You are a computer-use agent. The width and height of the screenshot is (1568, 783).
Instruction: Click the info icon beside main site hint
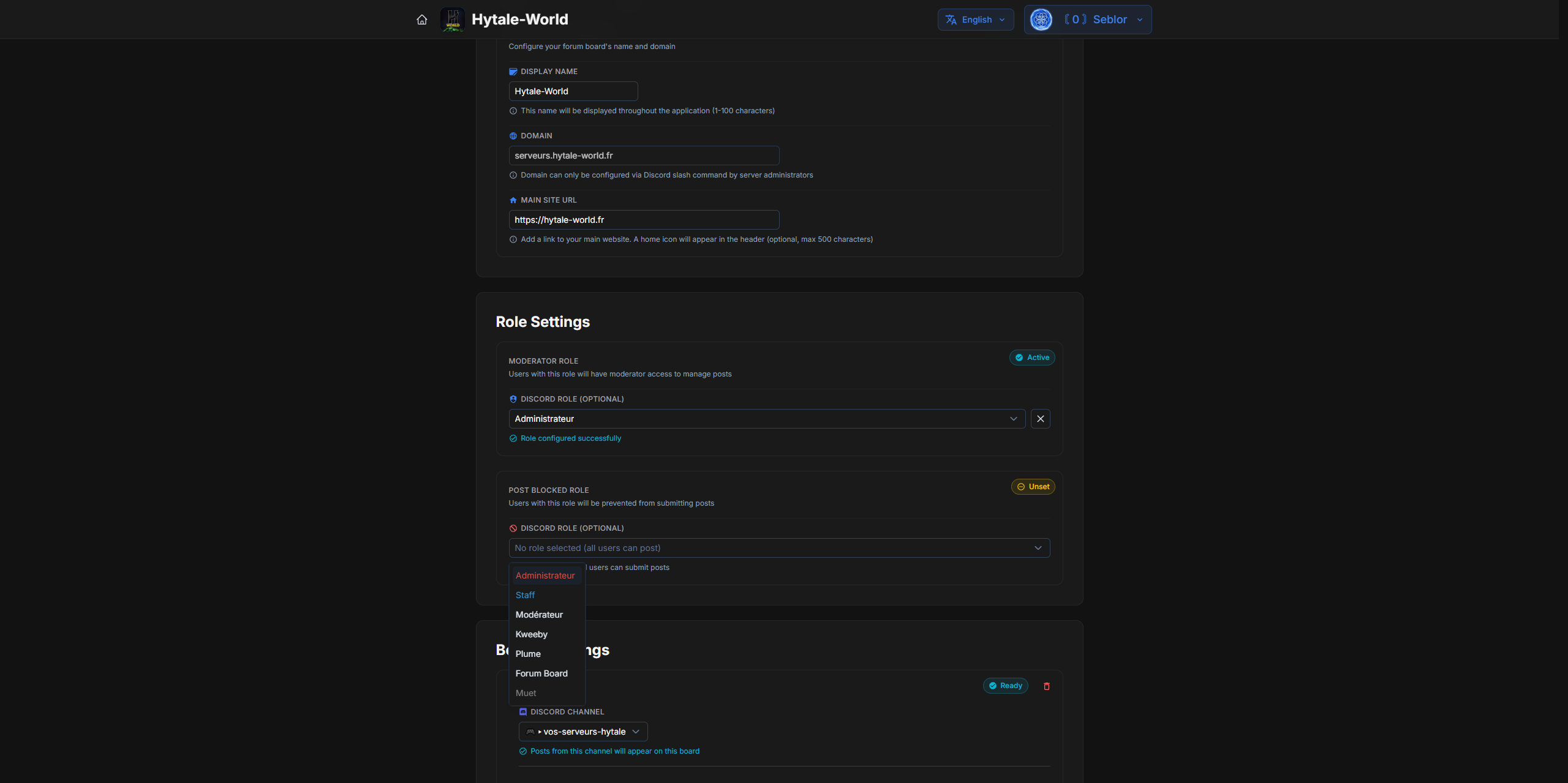click(x=513, y=239)
